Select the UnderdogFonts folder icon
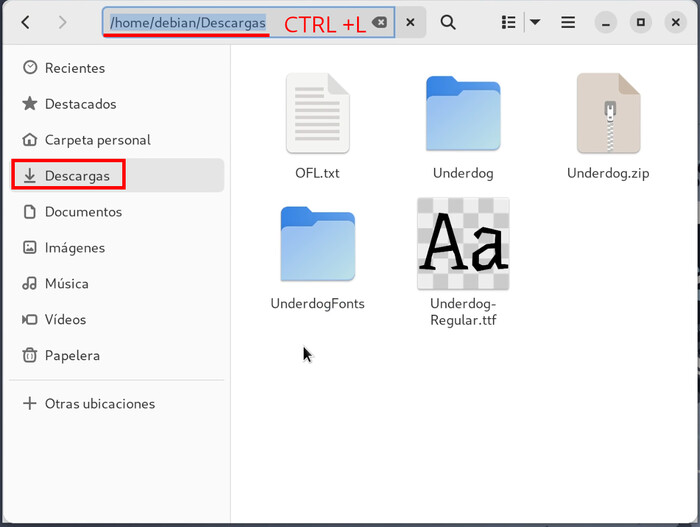This screenshot has width=700, height=527. click(317, 244)
